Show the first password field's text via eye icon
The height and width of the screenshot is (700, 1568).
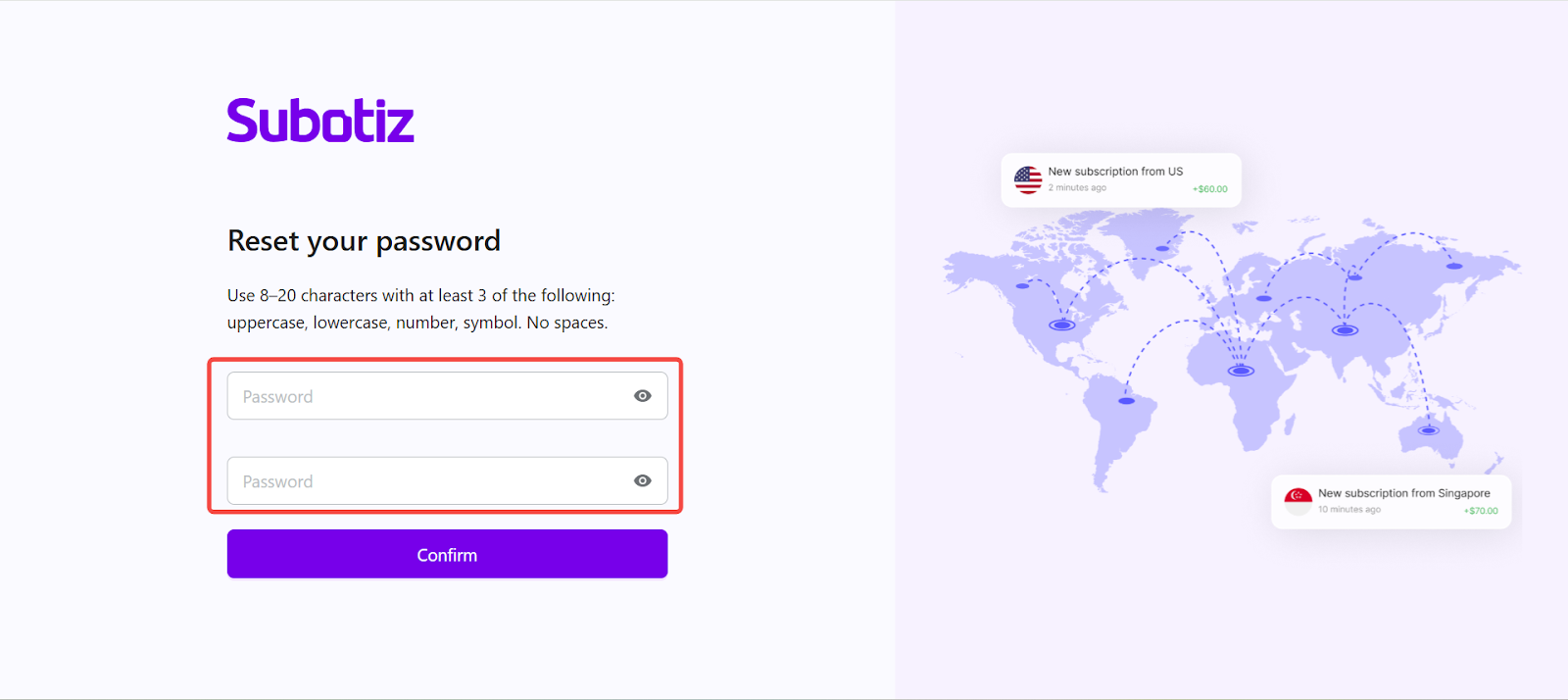[642, 396]
